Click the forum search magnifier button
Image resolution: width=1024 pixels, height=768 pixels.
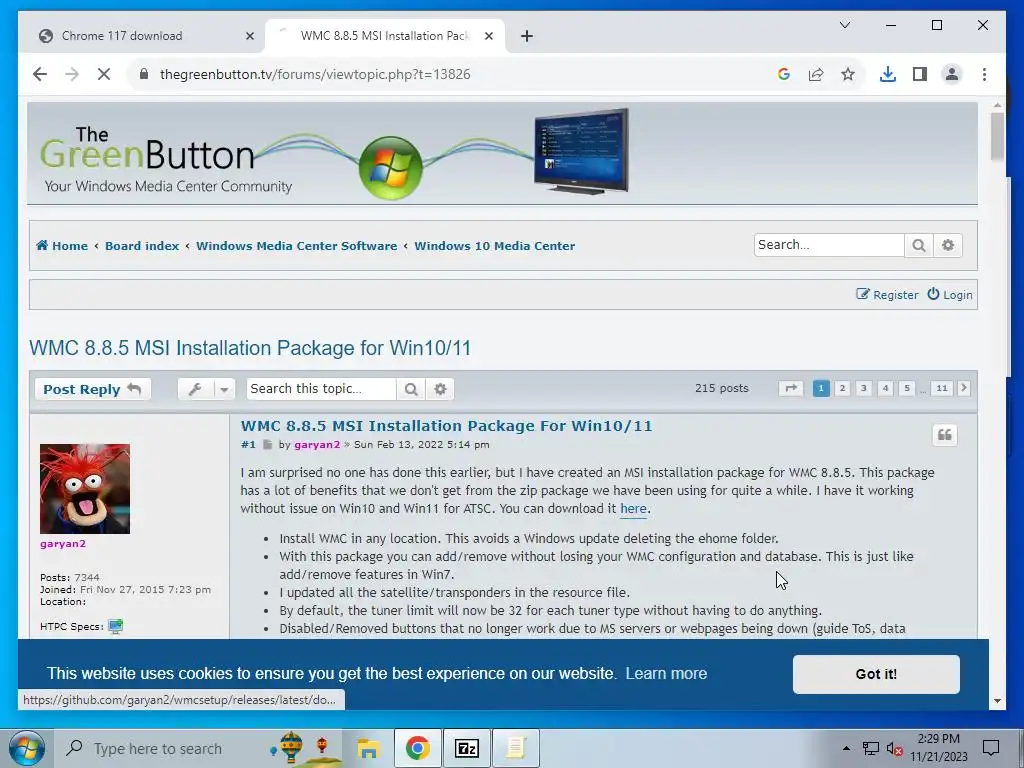pyautogui.click(x=919, y=246)
